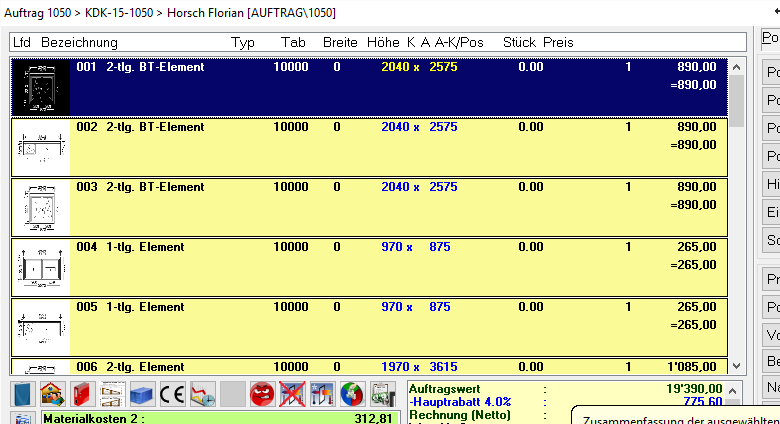The height and width of the screenshot is (424, 780).
Task: Click the scroll down arrow of position list
Action: [737, 367]
